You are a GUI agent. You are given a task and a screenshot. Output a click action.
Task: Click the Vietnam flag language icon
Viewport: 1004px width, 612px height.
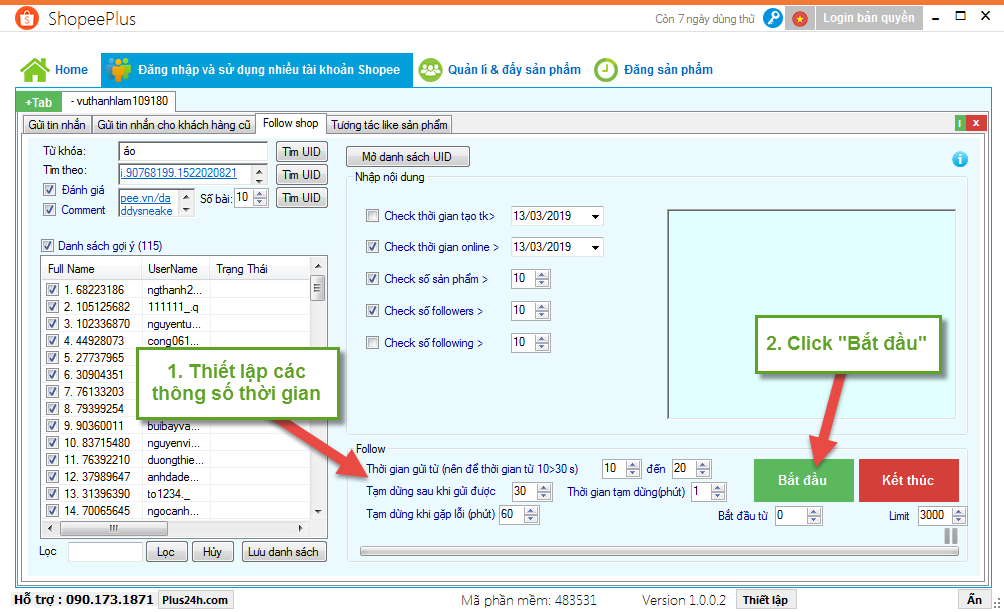pyautogui.click(x=800, y=19)
